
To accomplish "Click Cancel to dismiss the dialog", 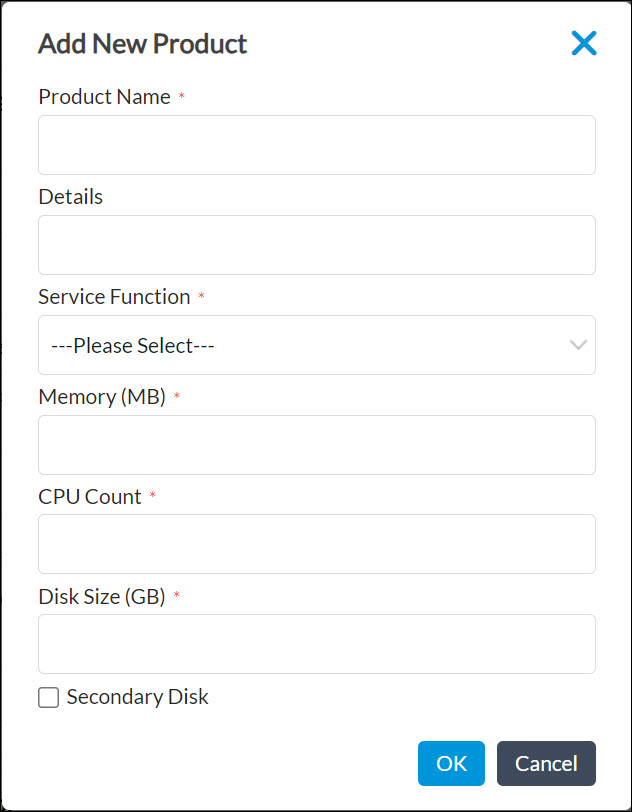I will [x=546, y=763].
